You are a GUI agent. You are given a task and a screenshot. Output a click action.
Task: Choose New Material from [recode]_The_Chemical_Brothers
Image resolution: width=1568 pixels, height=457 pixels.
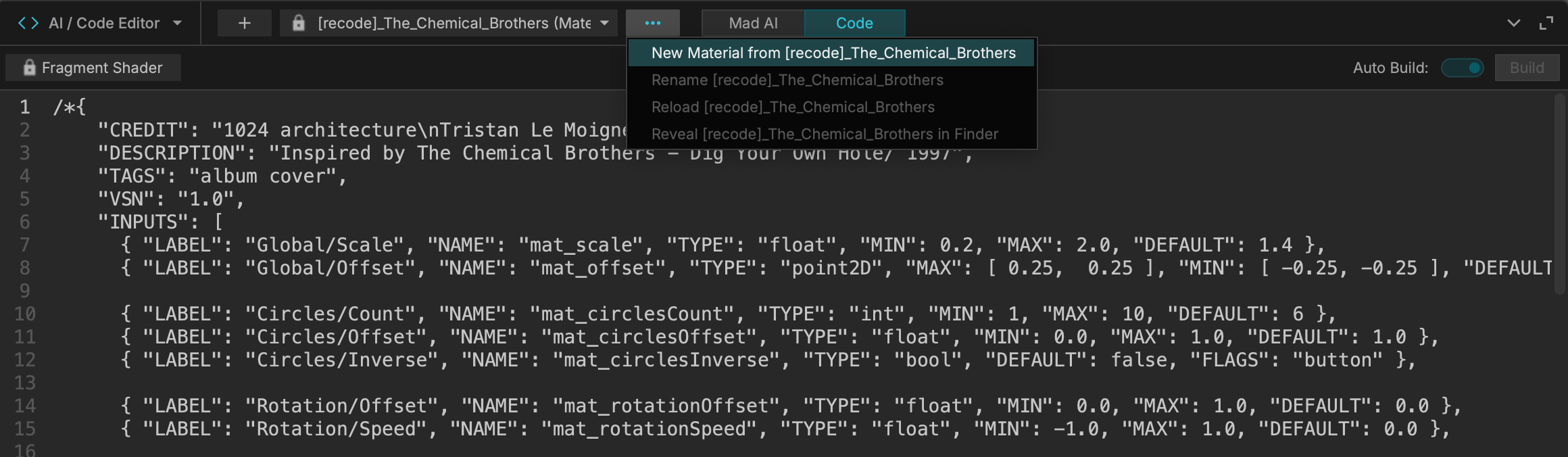tap(831, 53)
